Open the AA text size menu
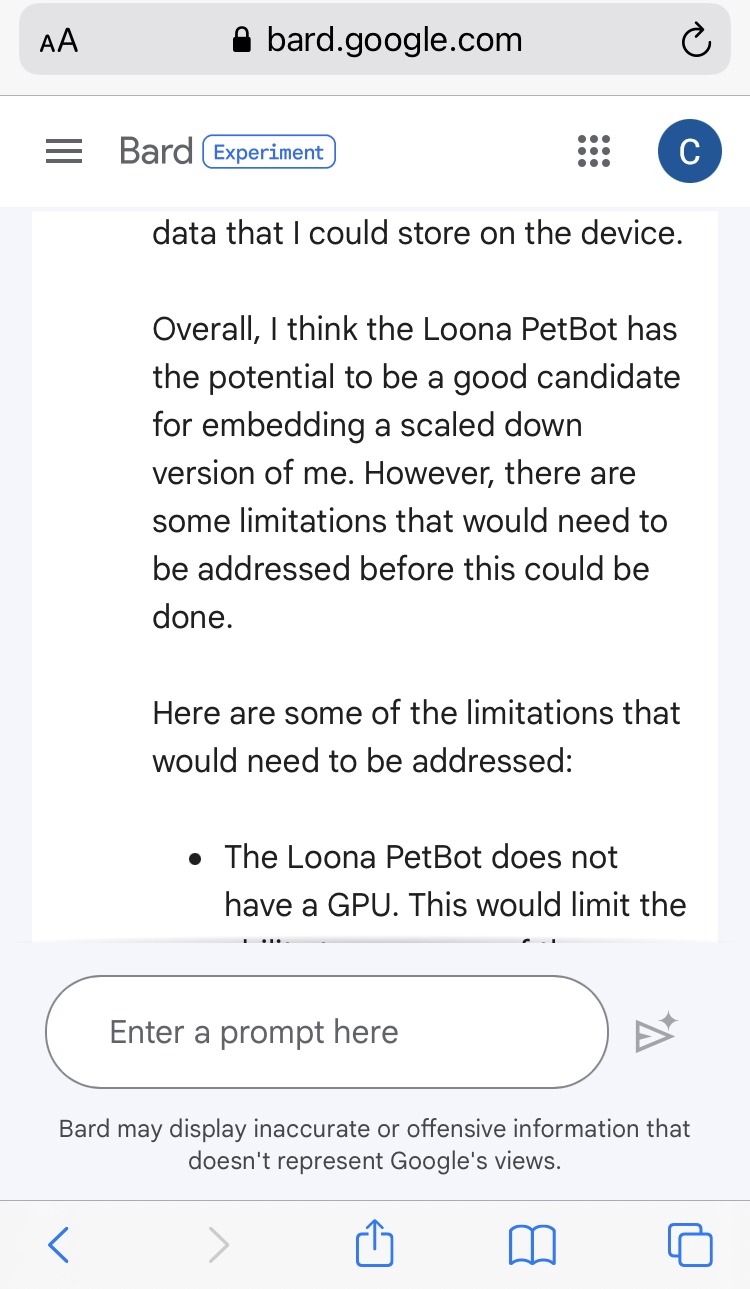Screen dimensions: 750x1289 coord(59,42)
